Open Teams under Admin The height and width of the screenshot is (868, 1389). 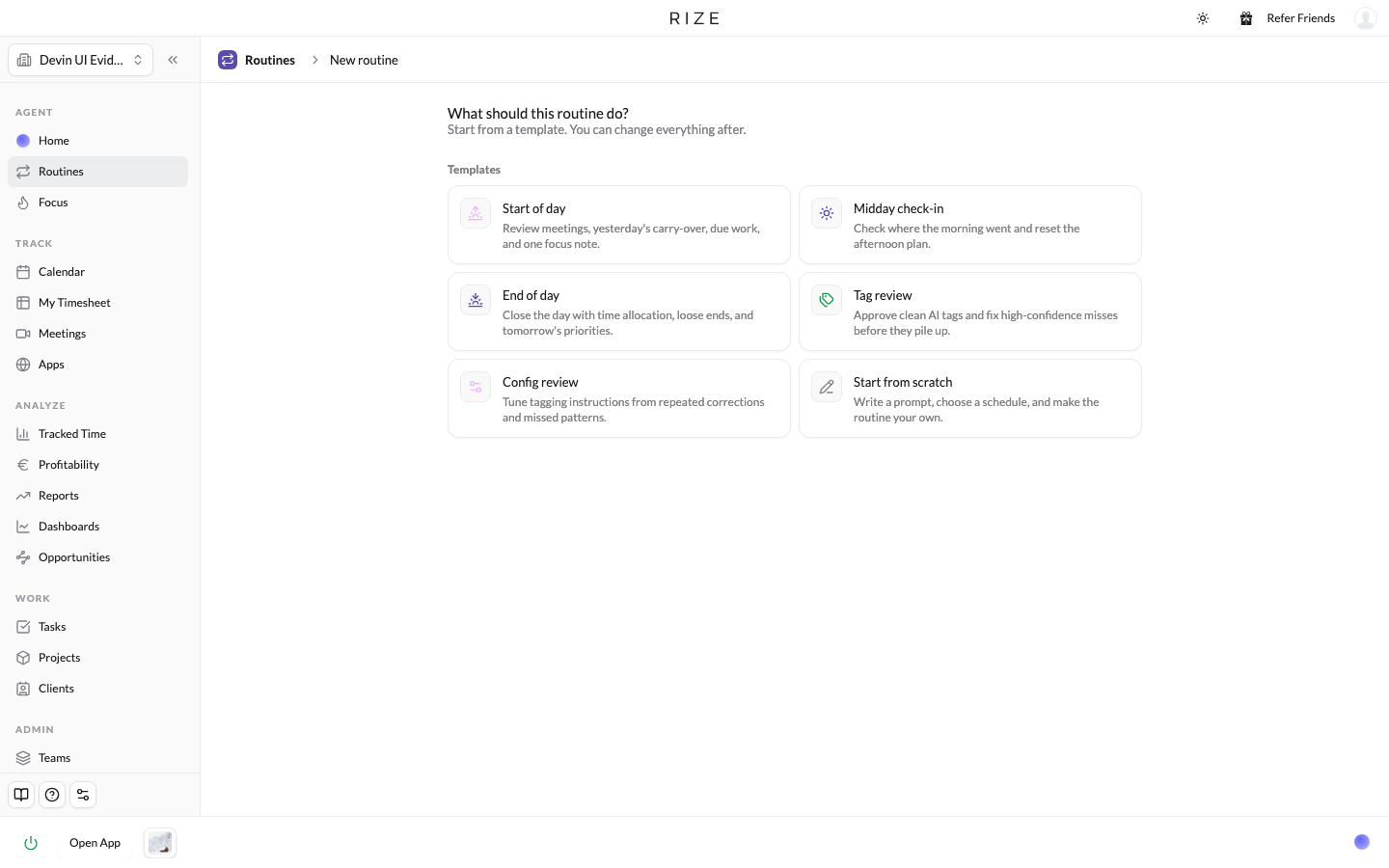point(98,758)
